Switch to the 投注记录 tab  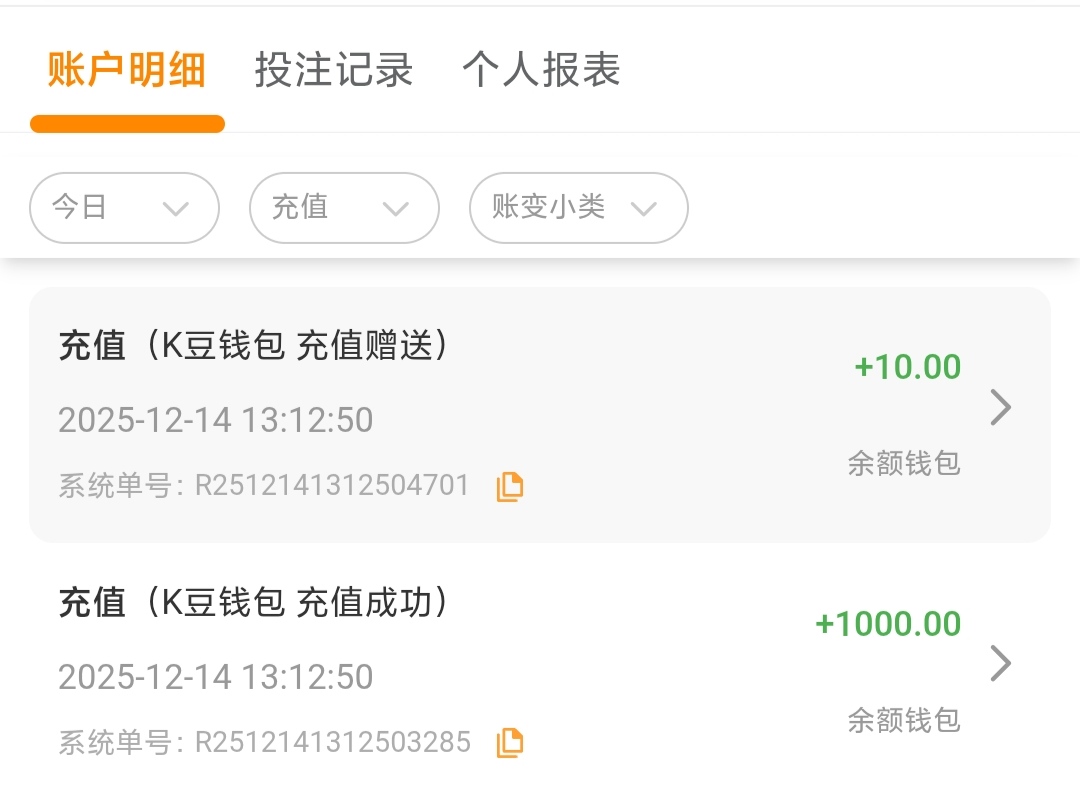pyautogui.click(x=334, y=71)
